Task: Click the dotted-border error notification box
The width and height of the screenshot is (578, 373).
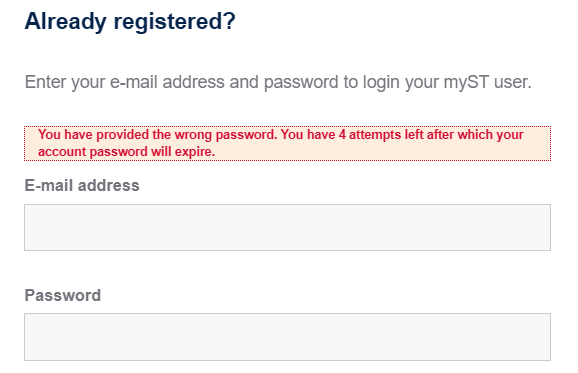Action: [x=287, y=143]
